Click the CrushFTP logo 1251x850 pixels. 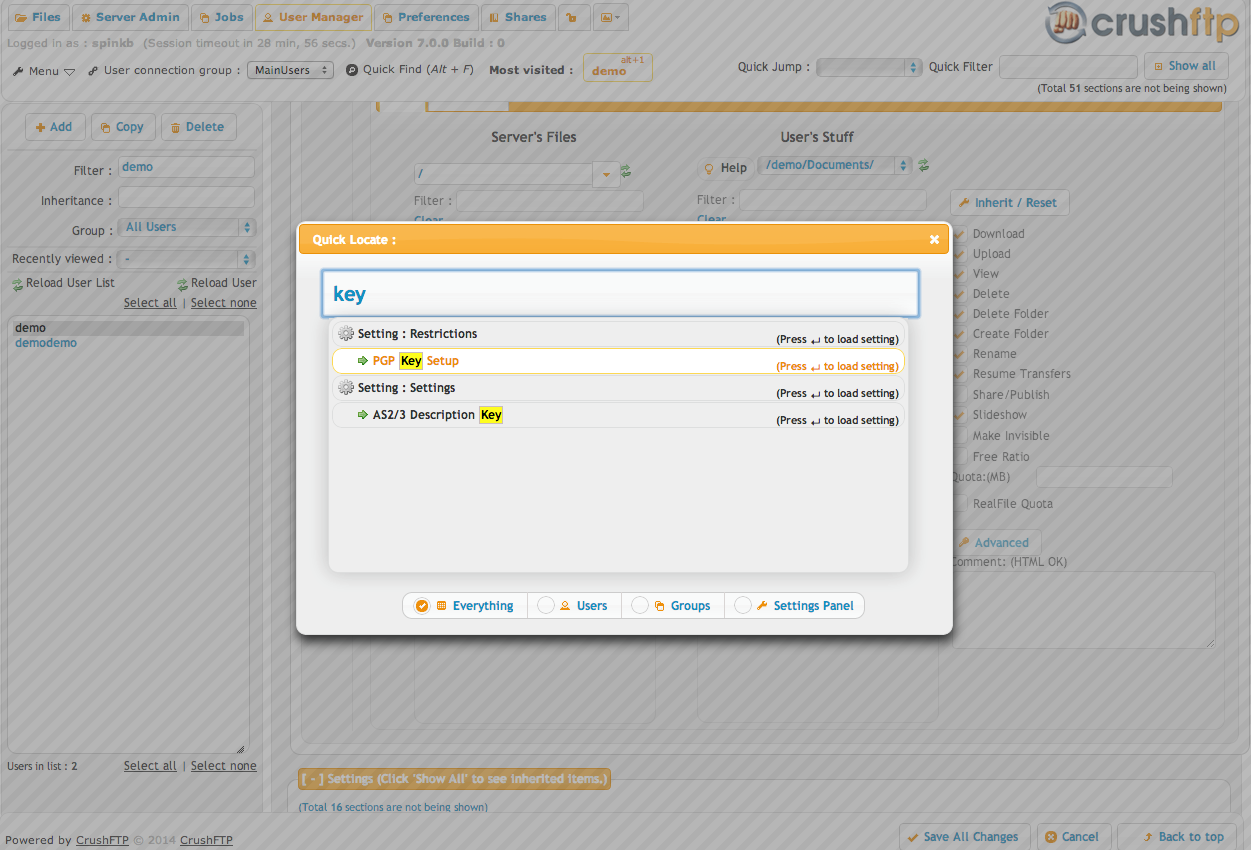[x=1141, y=24]
